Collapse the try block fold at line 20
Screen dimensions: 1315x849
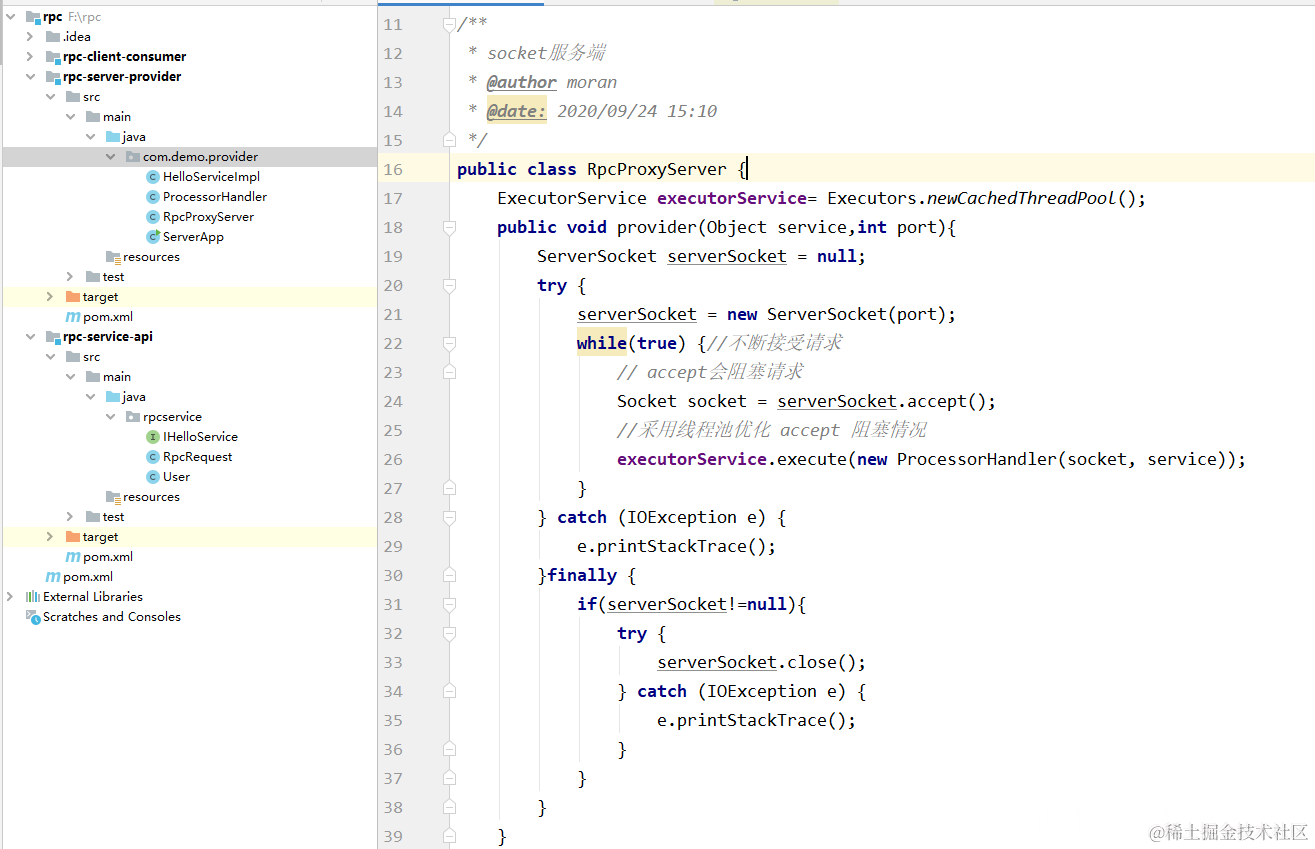click(449, 285)
